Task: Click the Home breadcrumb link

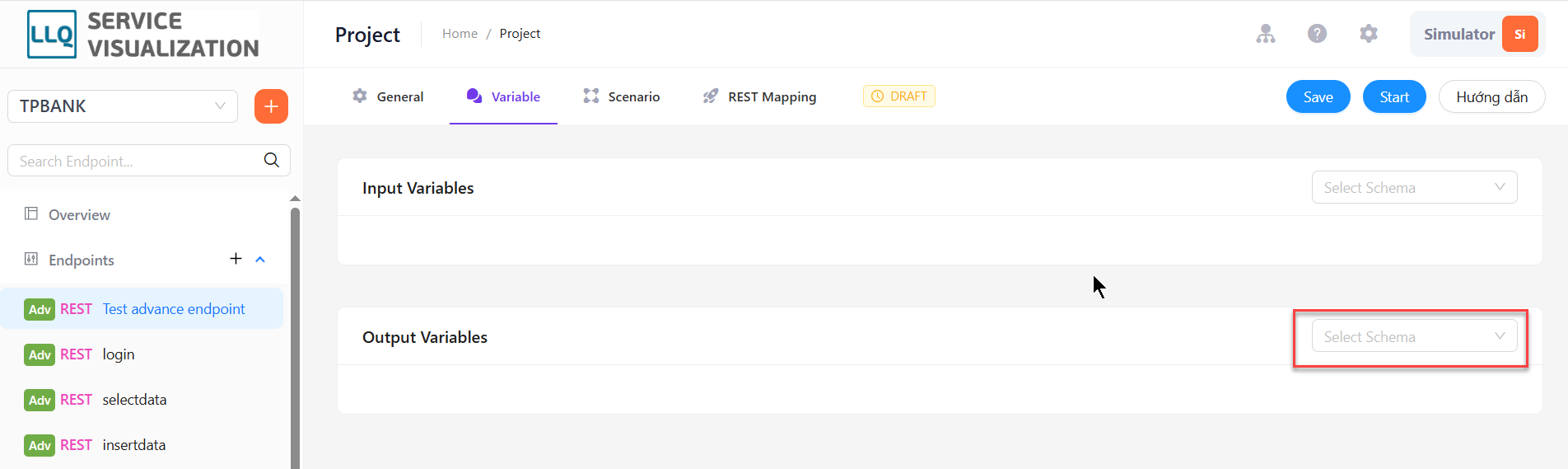Action: coord(460,34)
